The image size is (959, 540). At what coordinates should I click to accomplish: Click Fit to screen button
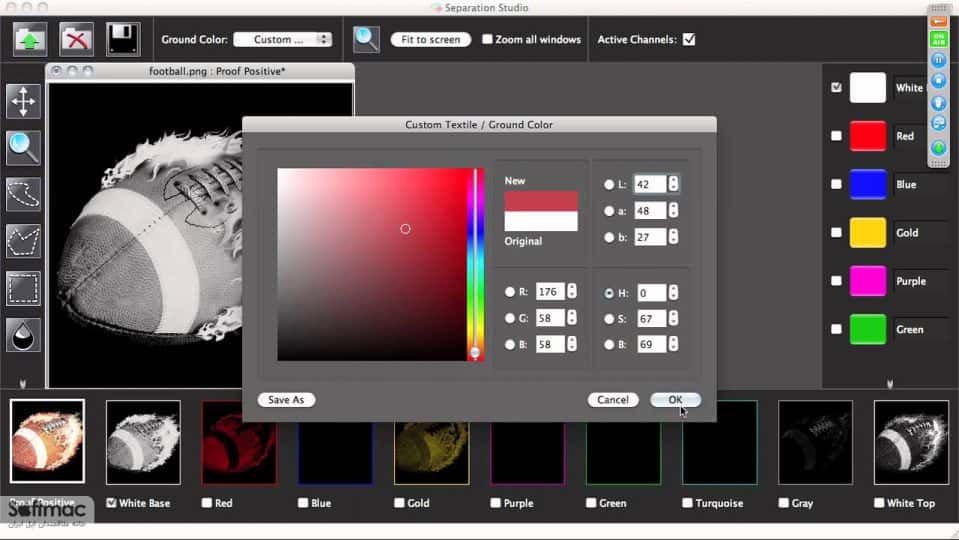point(431,40)
